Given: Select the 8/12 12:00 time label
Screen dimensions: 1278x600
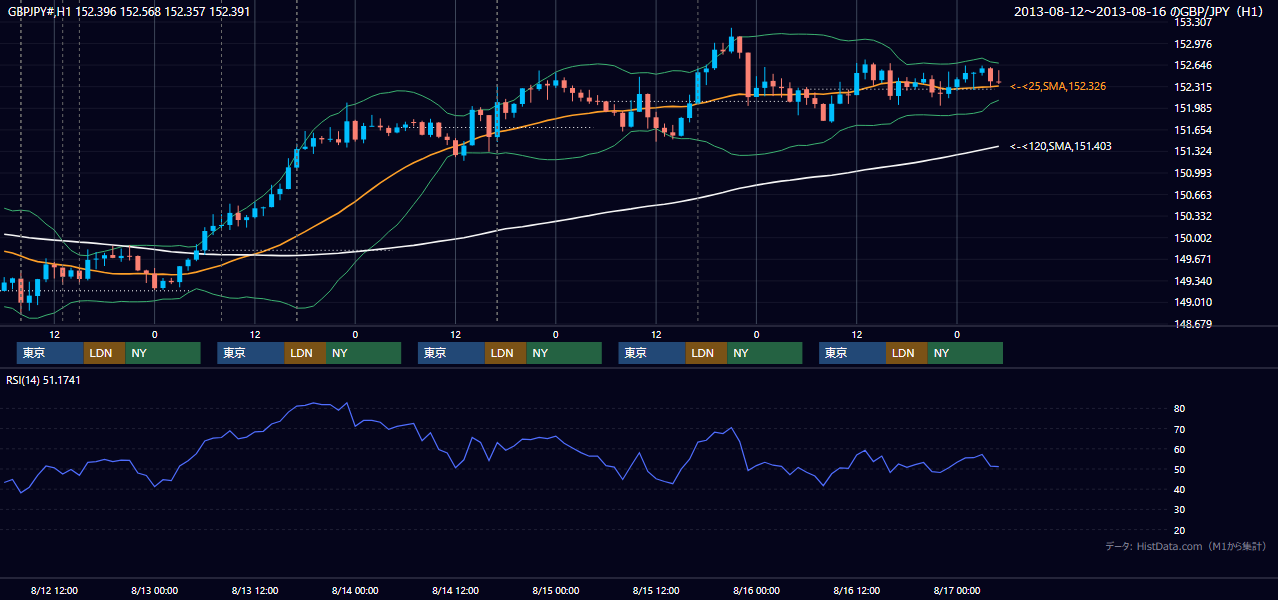Looking at the screenshot, I should coord(55,590).
